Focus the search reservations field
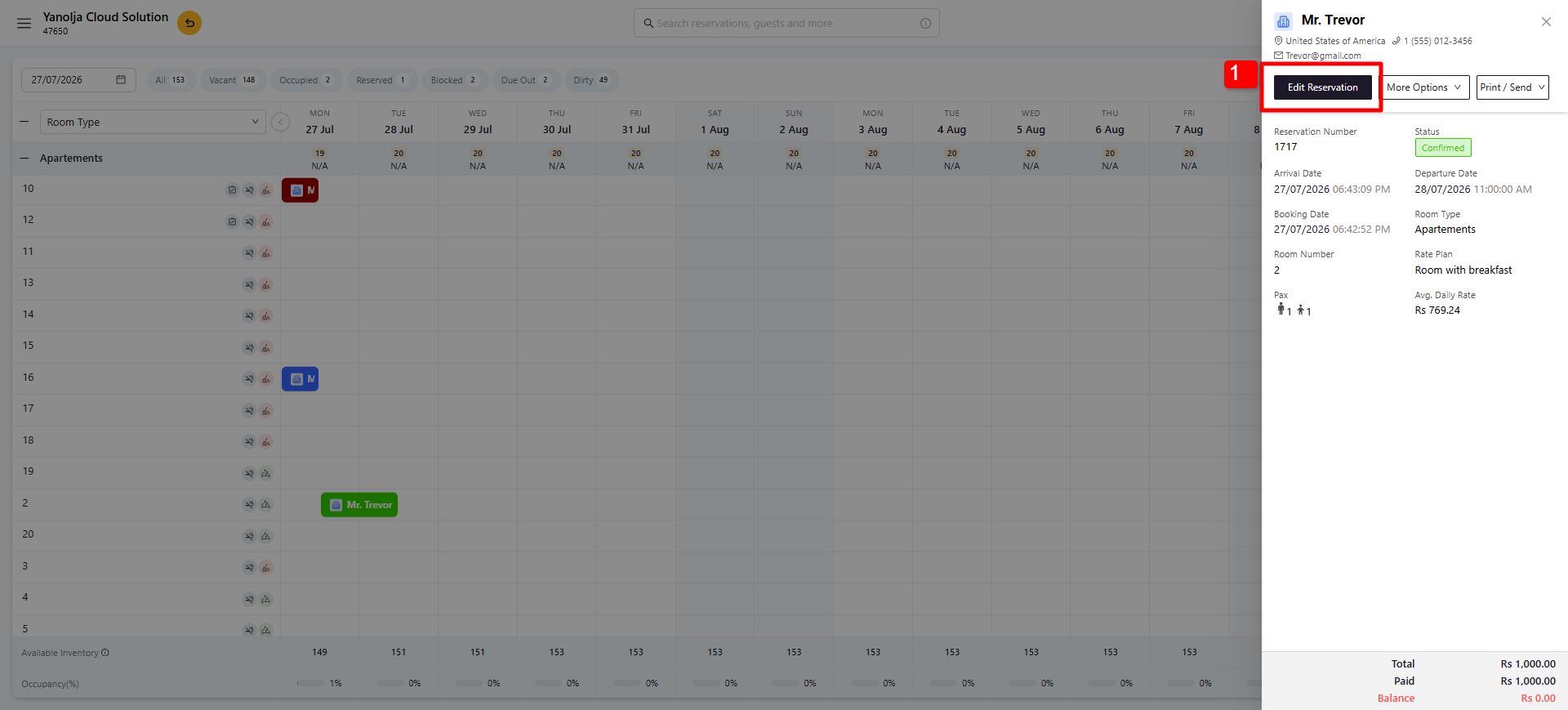Viewport: 1568px width, 710px height. [786, 23]
